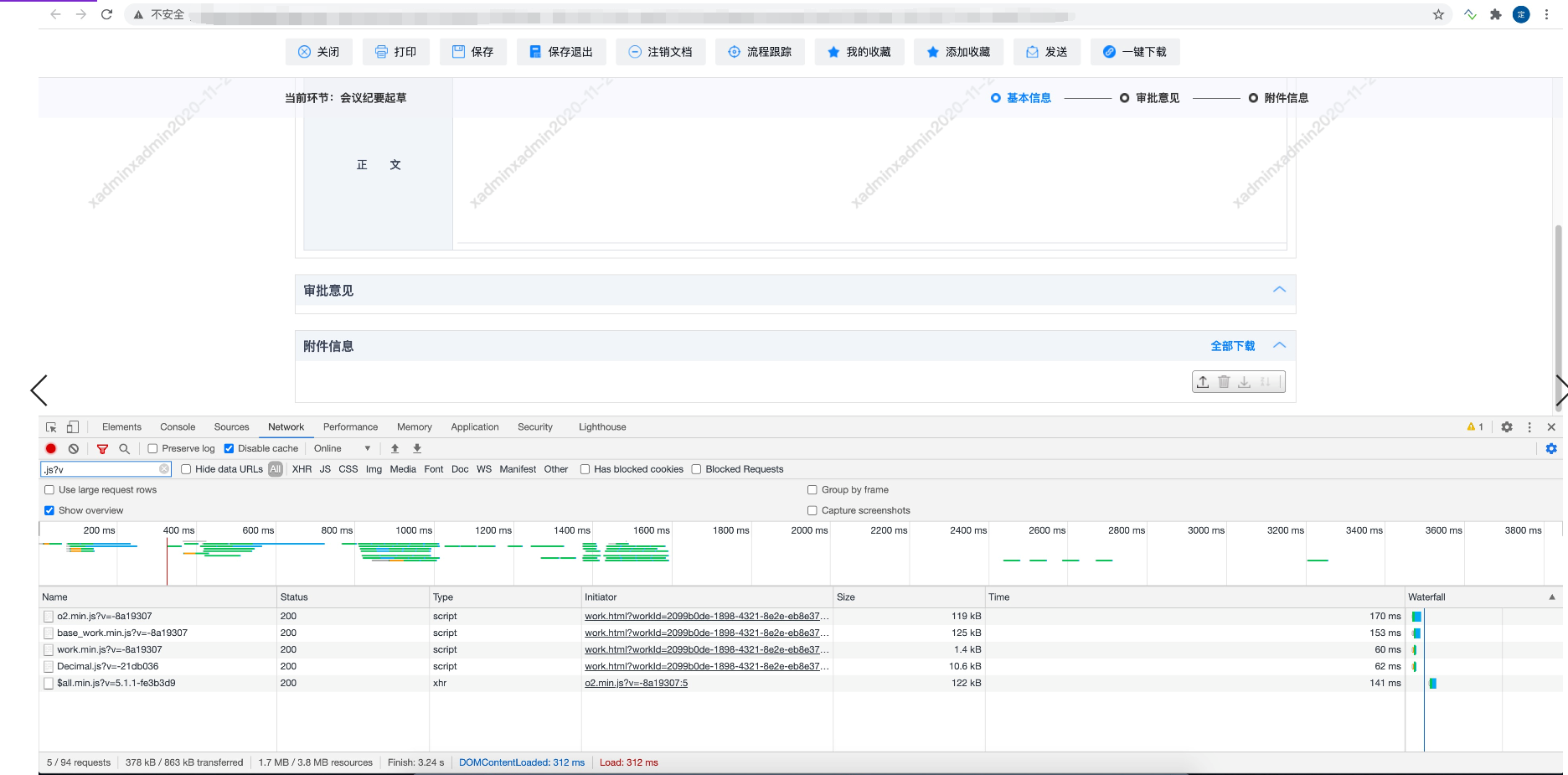1568x775 pixels.
Task: Sort by Waterfall column header
Action: tap(1483, 597)
